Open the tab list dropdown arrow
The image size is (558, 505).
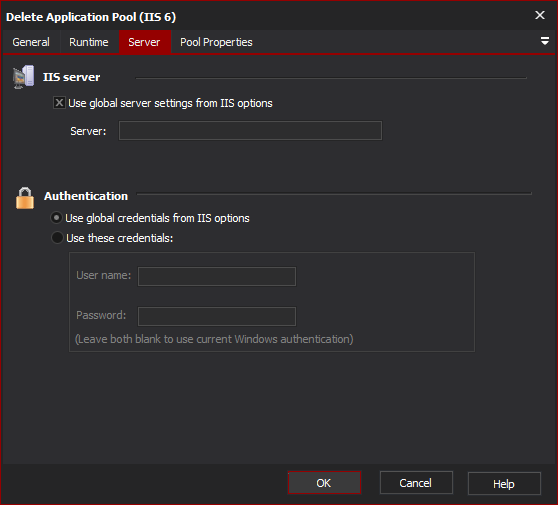(544, 41)
